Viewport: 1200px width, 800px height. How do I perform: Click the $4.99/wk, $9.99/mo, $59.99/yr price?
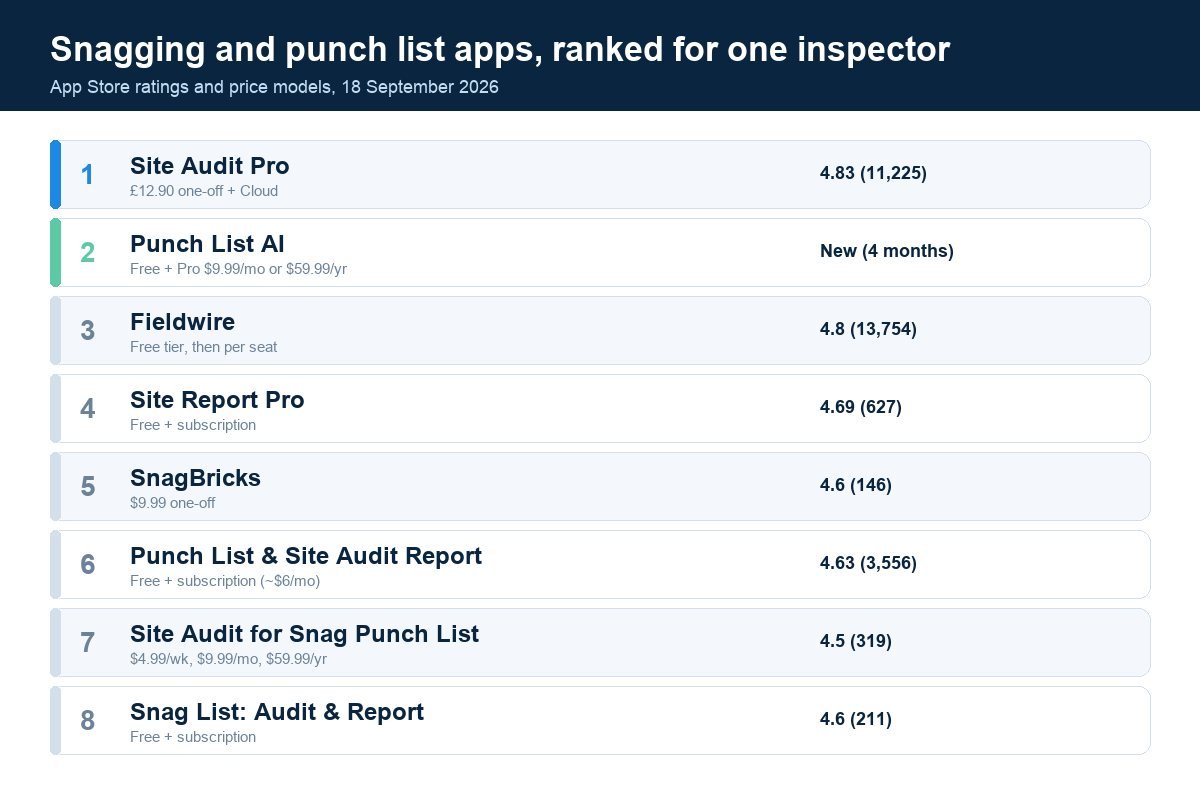point(229,659)
